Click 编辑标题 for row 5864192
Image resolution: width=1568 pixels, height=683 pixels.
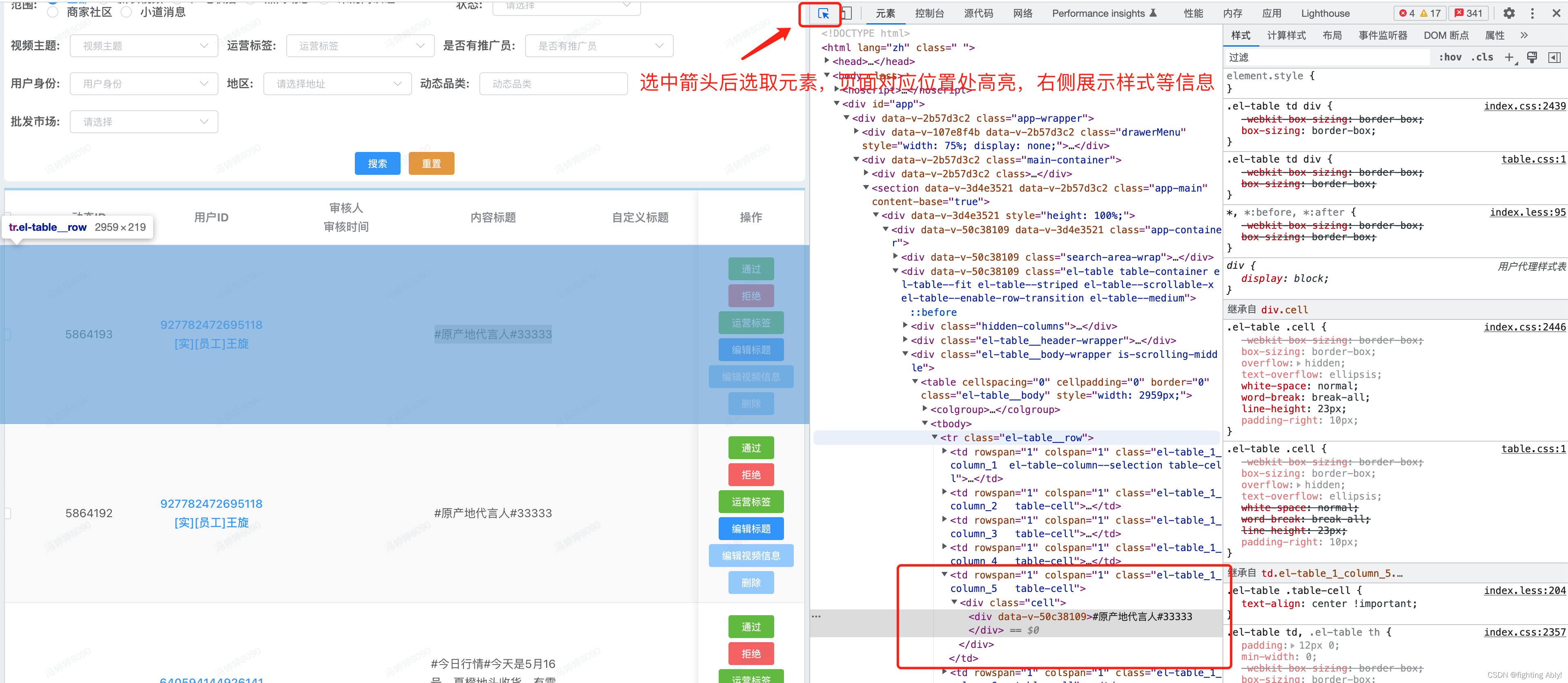[x=751, y=528]
